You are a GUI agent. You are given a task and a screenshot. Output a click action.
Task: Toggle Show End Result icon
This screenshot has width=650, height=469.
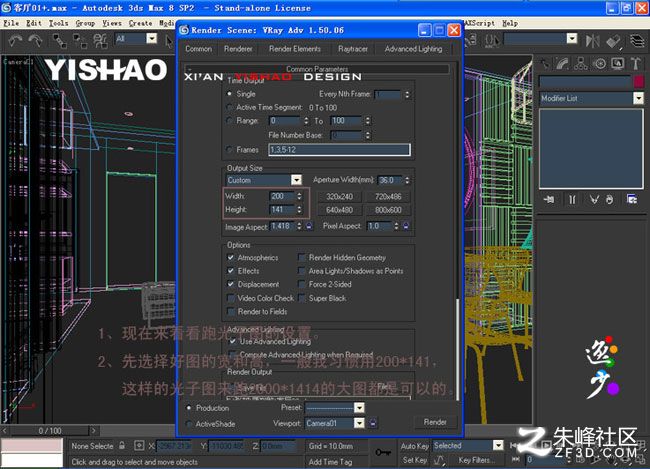(572, 200)
